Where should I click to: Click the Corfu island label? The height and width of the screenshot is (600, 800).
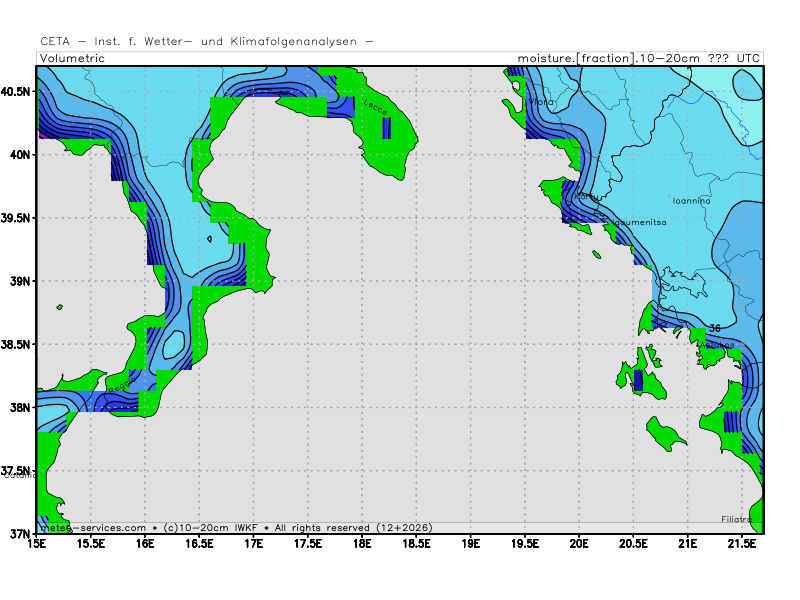pos(586,197)
